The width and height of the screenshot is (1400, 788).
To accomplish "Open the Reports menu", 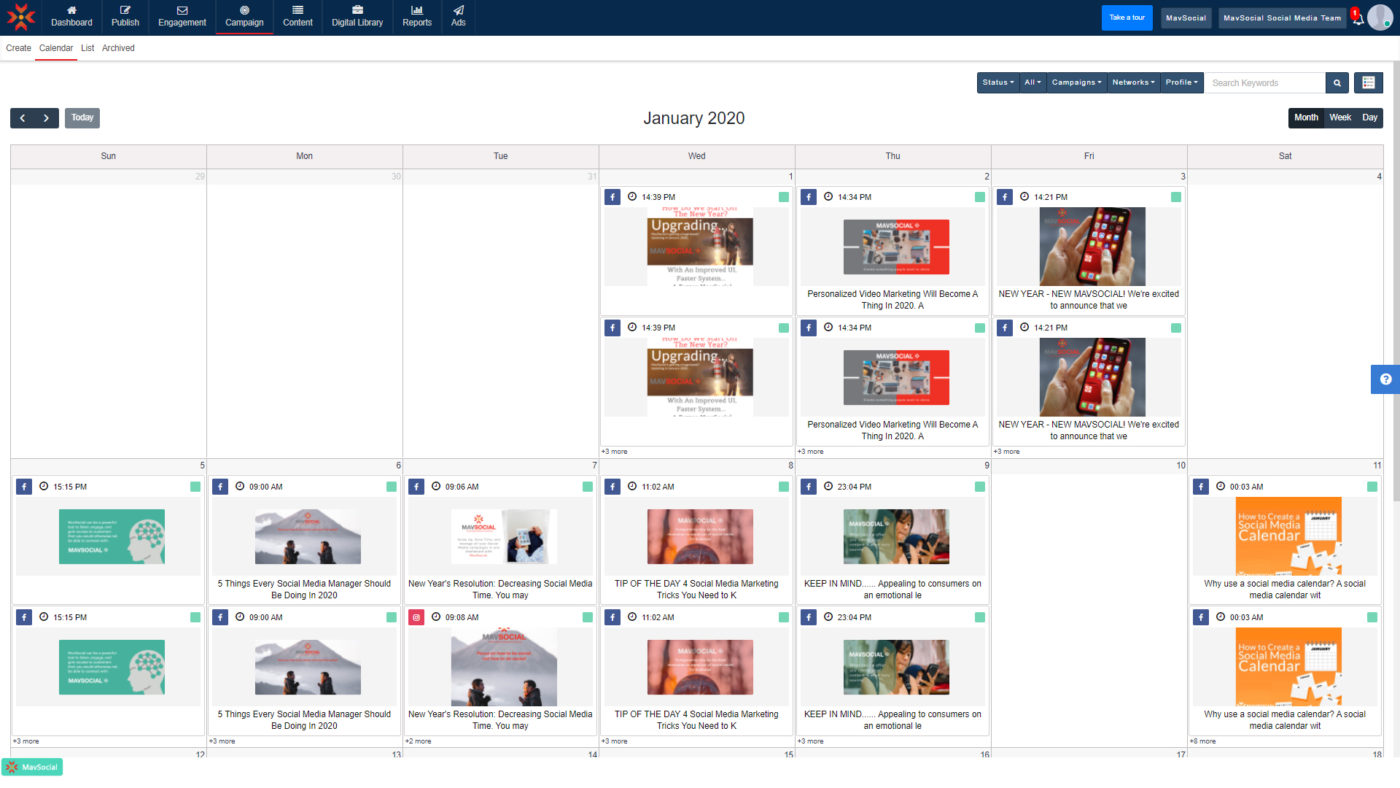I will point(417,17).
